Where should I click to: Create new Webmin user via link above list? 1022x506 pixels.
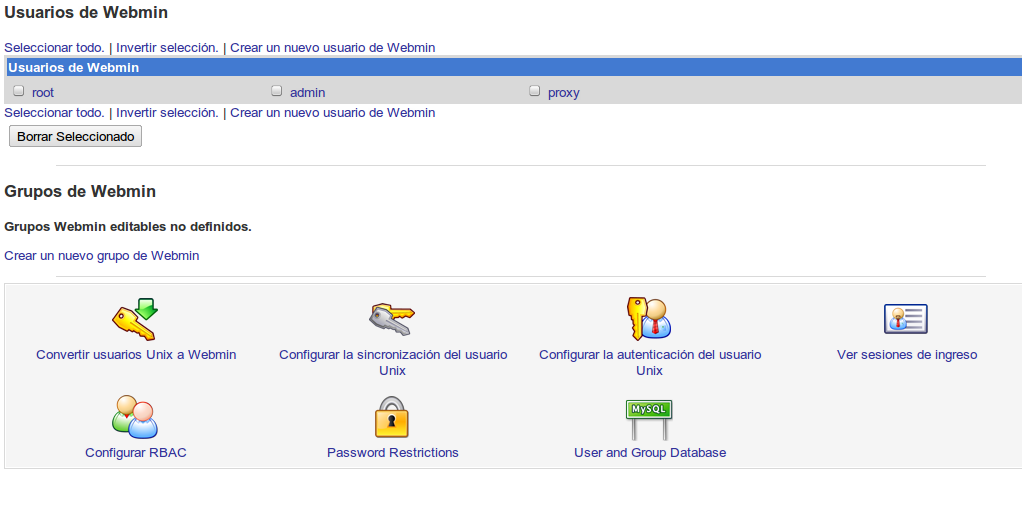(332, 47)
